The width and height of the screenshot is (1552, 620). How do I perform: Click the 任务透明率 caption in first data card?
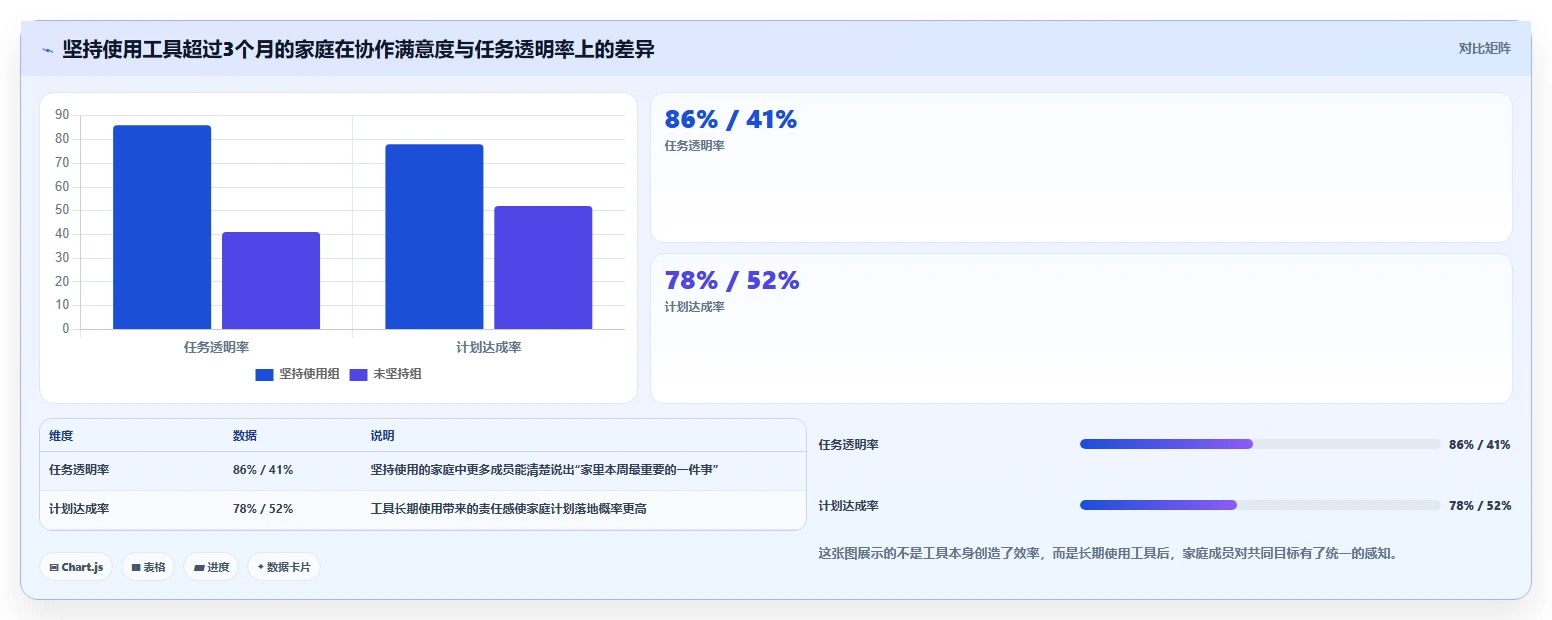click(695, 145)
